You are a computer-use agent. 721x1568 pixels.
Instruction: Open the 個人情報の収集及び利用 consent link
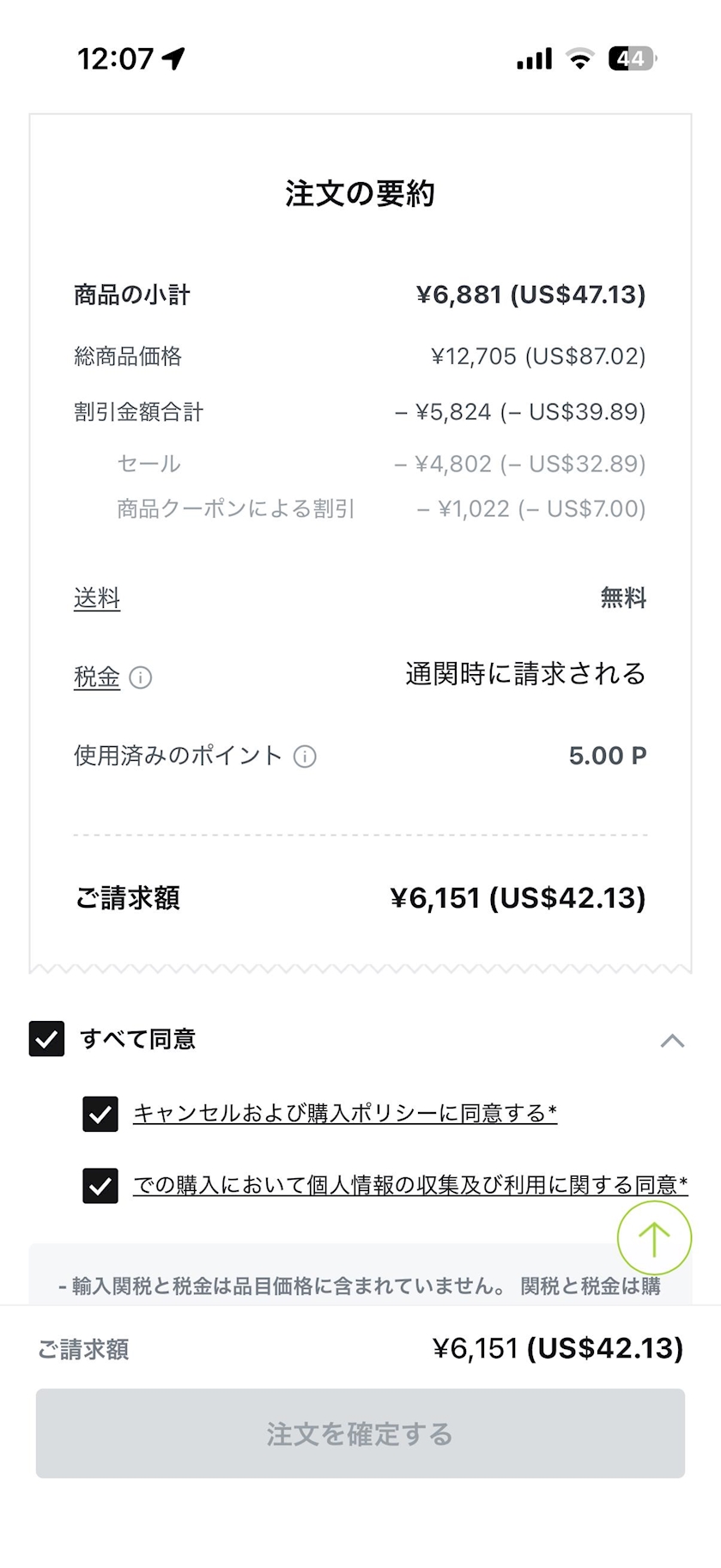click(x=409, y=1186)
